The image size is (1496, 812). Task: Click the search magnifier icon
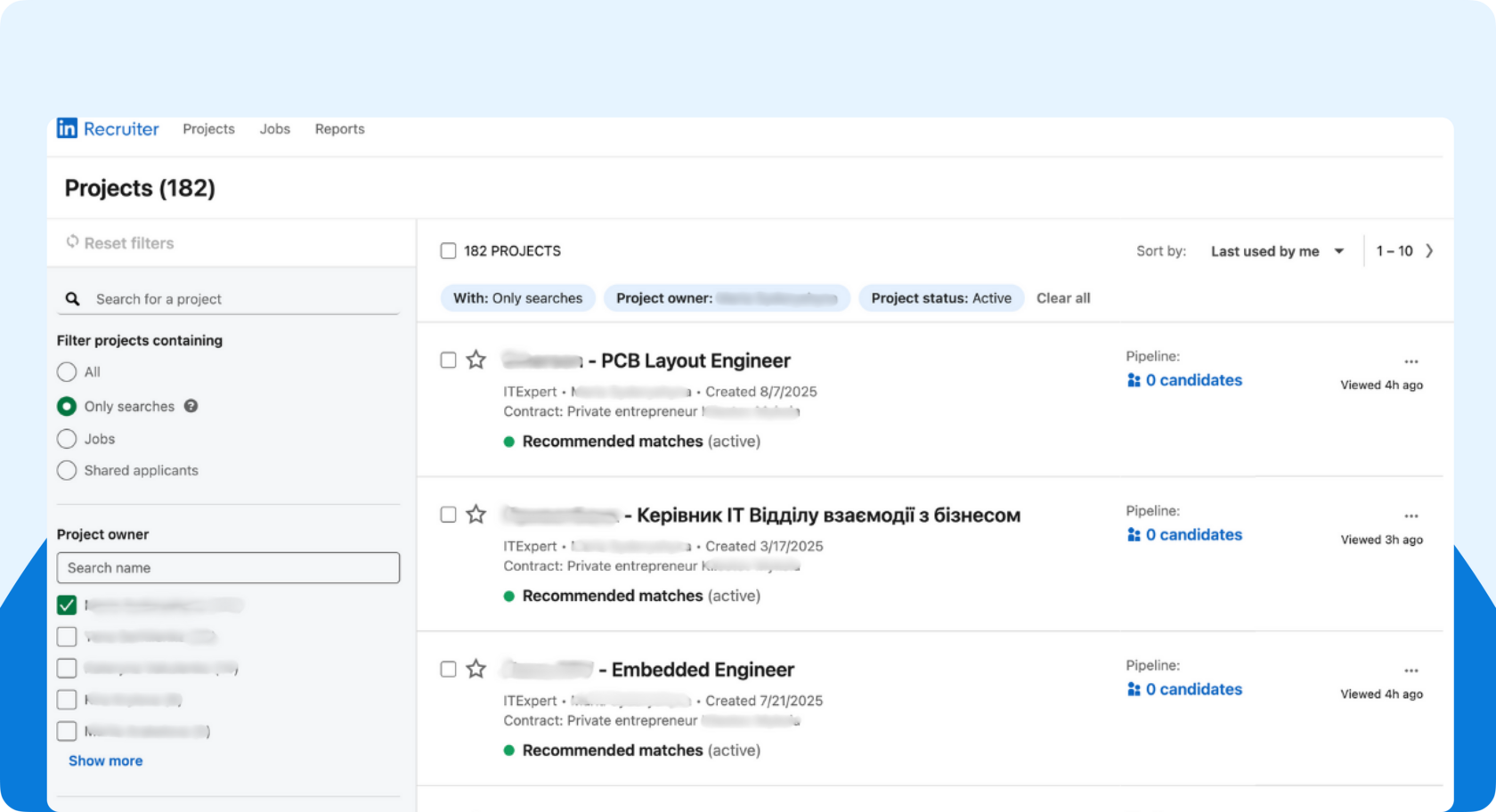pos(73,299)
